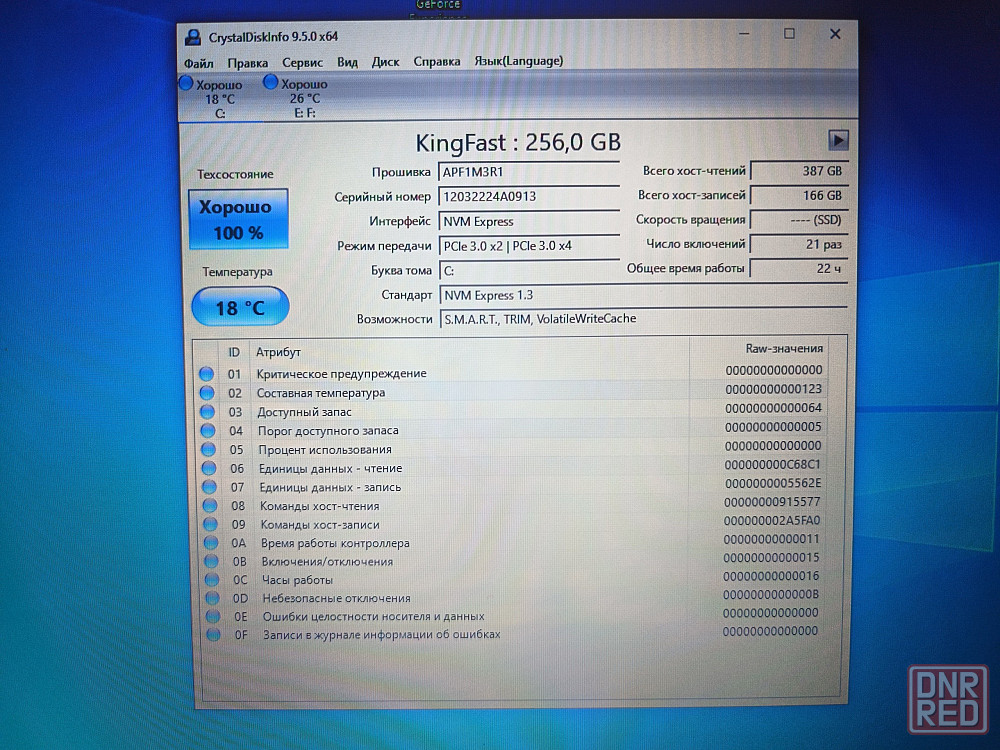This screenshot has height=750, width=1000.
Task: Click status icon for attribute 07 Единицы данных - запись
Action: [209, 487]
